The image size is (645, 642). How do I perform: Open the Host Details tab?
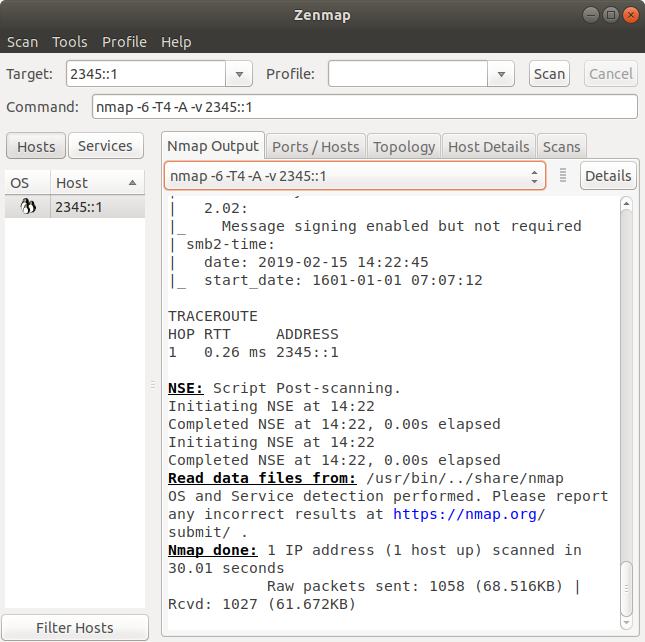488,147
